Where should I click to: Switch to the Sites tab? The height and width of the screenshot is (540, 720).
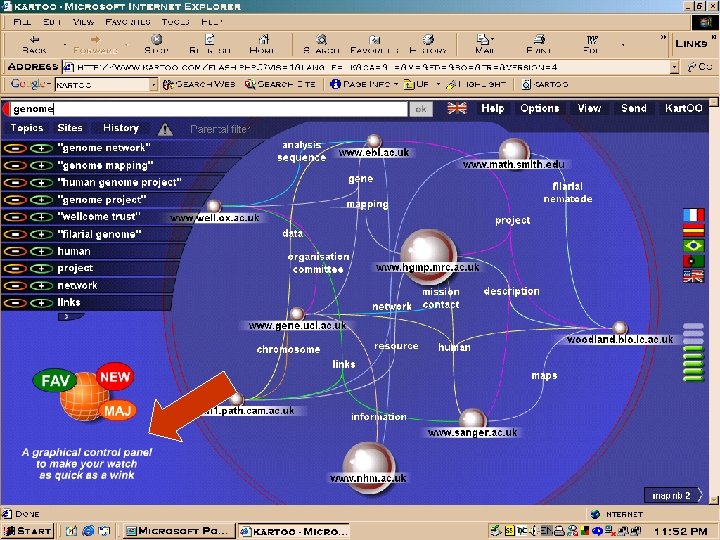70,128
